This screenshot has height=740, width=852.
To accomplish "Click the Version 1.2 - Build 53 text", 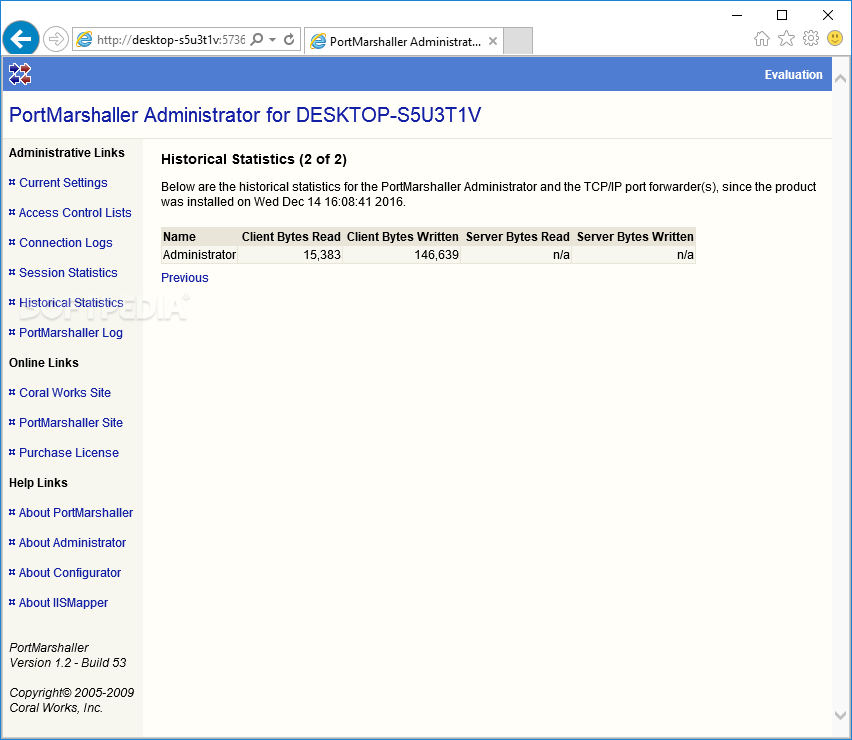I will point(68,663).
